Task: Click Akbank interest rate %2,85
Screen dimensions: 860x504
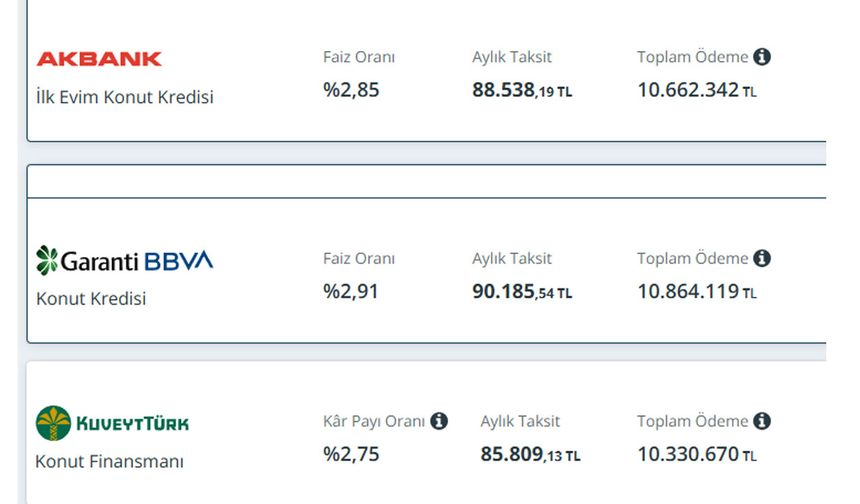Action: pos(351,90)
